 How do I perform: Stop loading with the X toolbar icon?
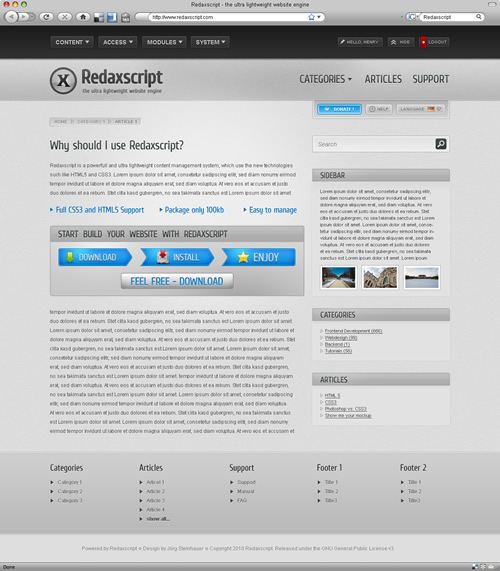(64, 17)
